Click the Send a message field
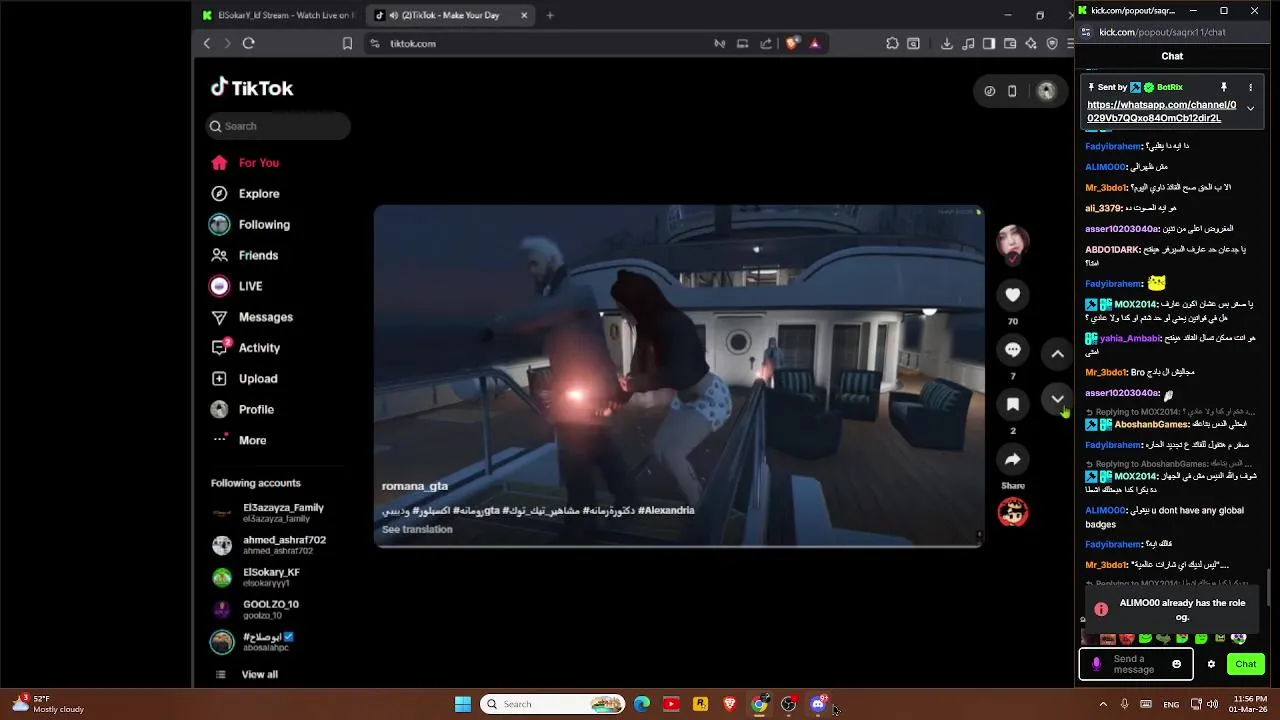1280x720 pixels. pos(1134,664)
